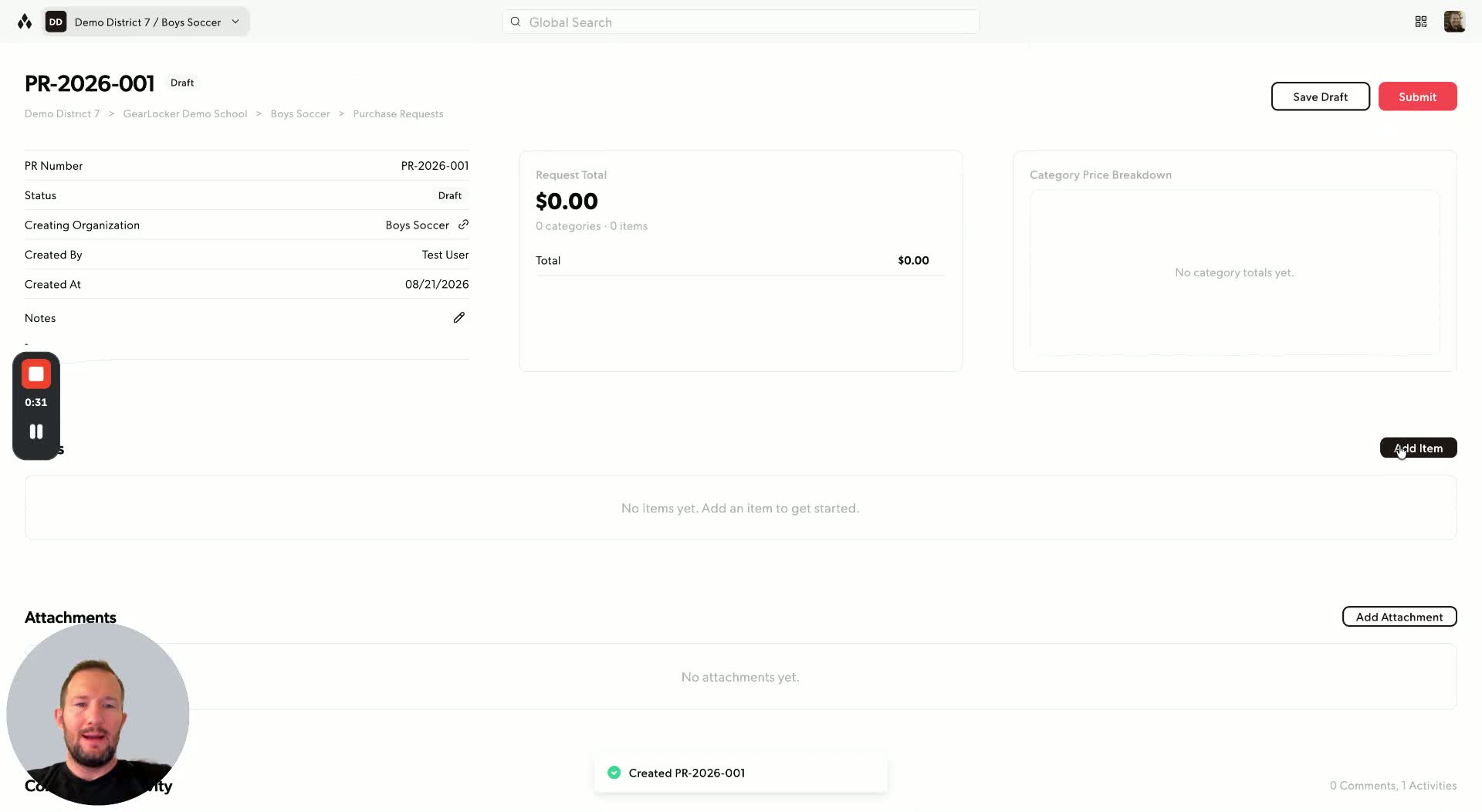Click the Status row Draft value

(450, 195)
